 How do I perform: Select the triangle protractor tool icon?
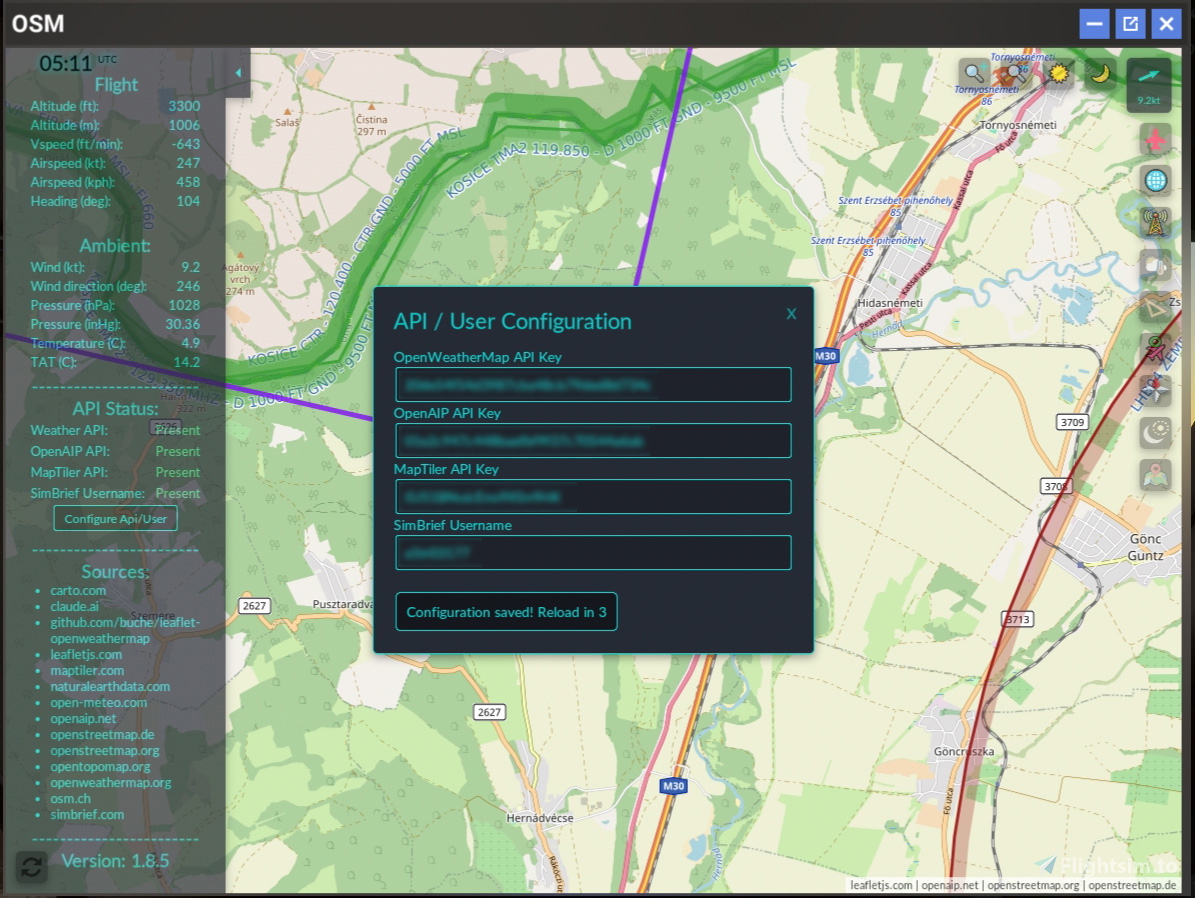click(1154, 306)
